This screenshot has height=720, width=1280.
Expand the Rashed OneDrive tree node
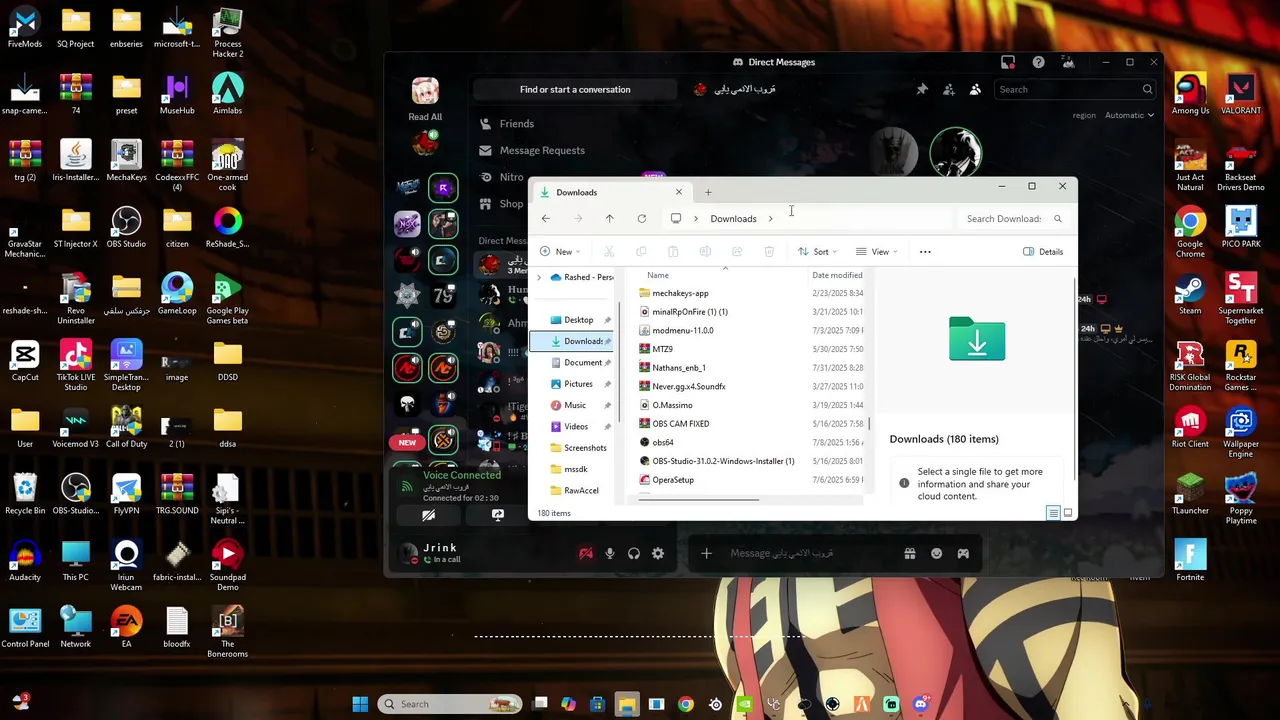tap(539, 277)
